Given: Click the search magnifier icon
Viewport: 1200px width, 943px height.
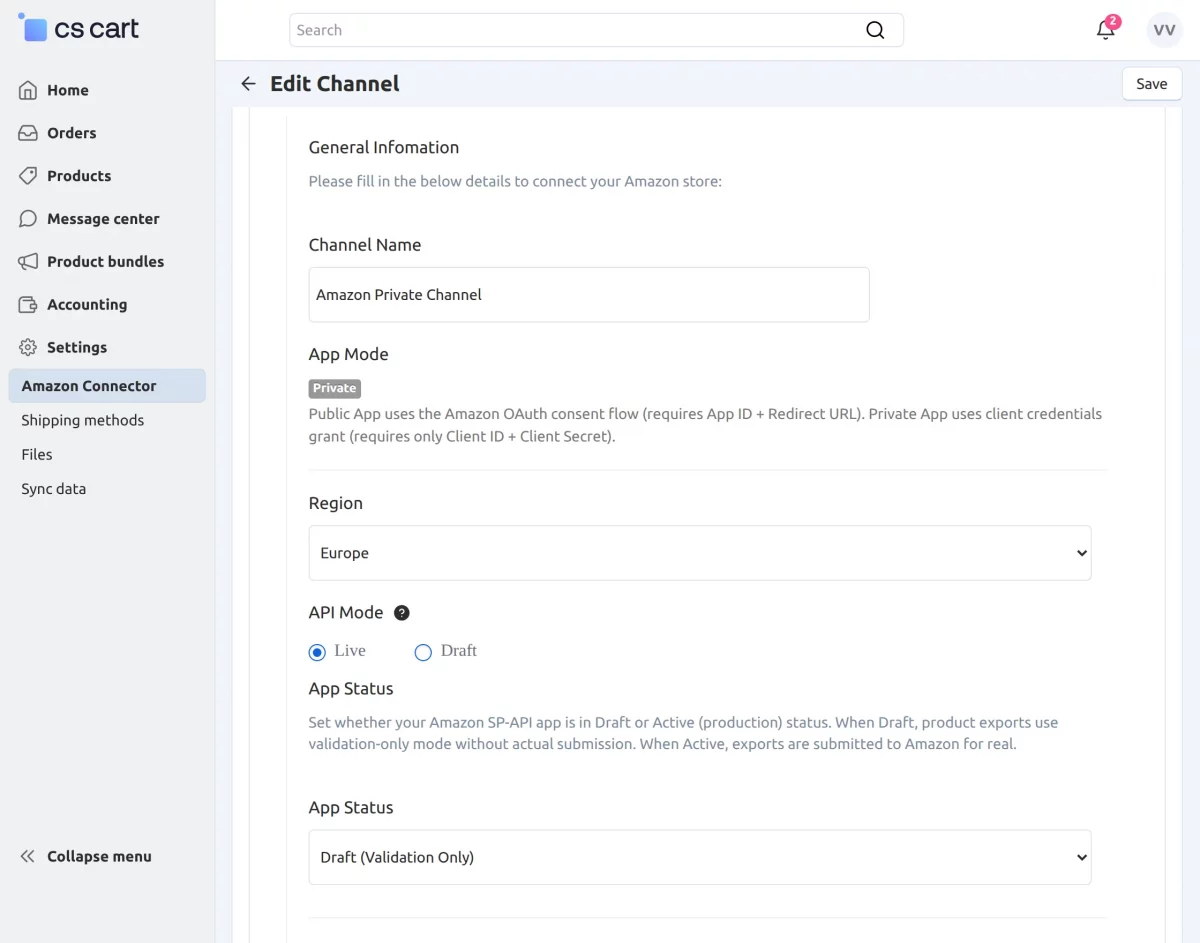Looking at the screenshot, I should pyautogui.click(x=875, y=30).
